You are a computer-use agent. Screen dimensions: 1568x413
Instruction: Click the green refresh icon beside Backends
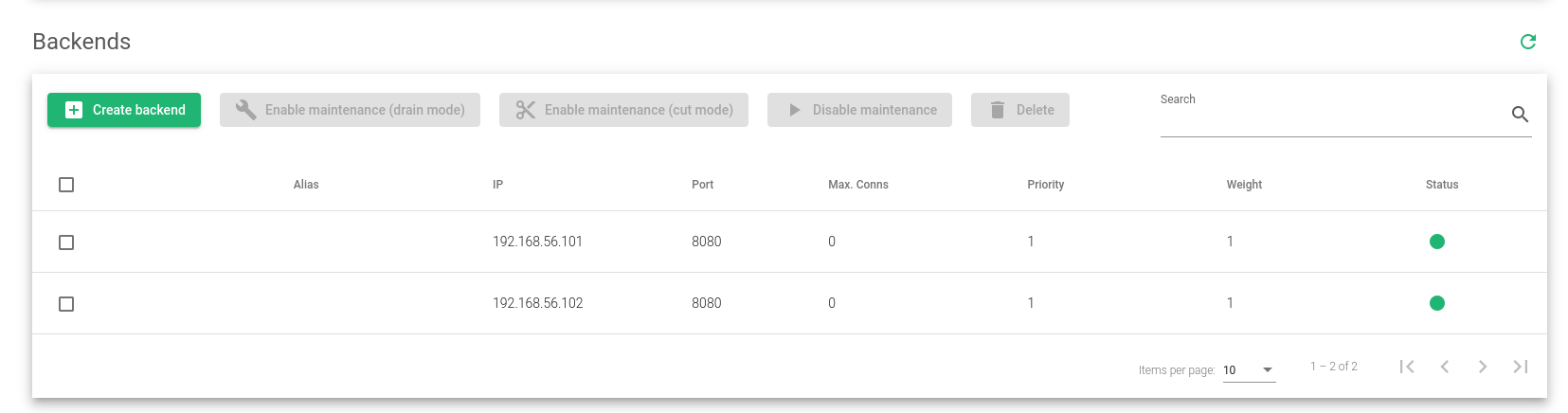(x=1527, y=42)
